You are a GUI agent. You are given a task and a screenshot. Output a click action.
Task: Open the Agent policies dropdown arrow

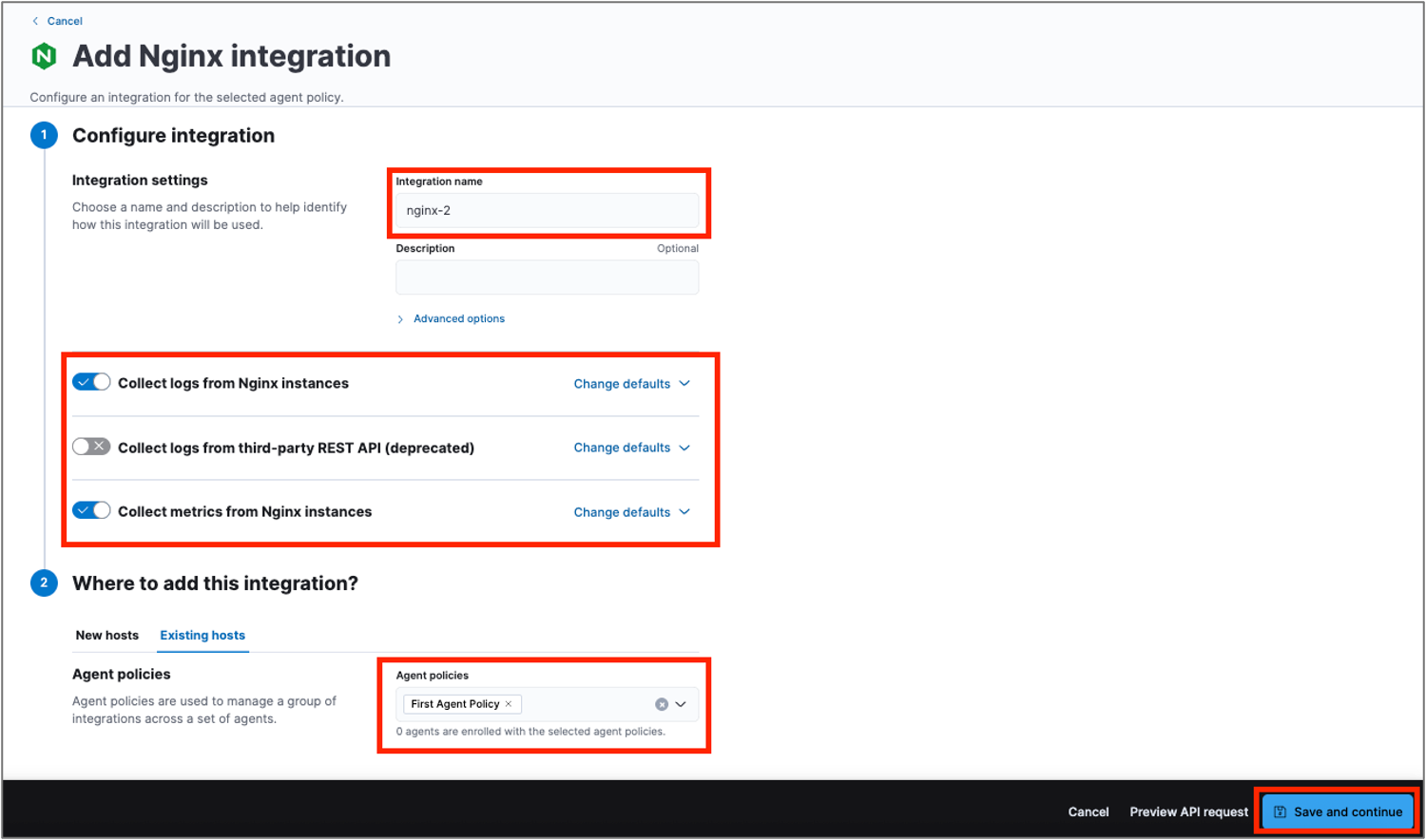682,704
